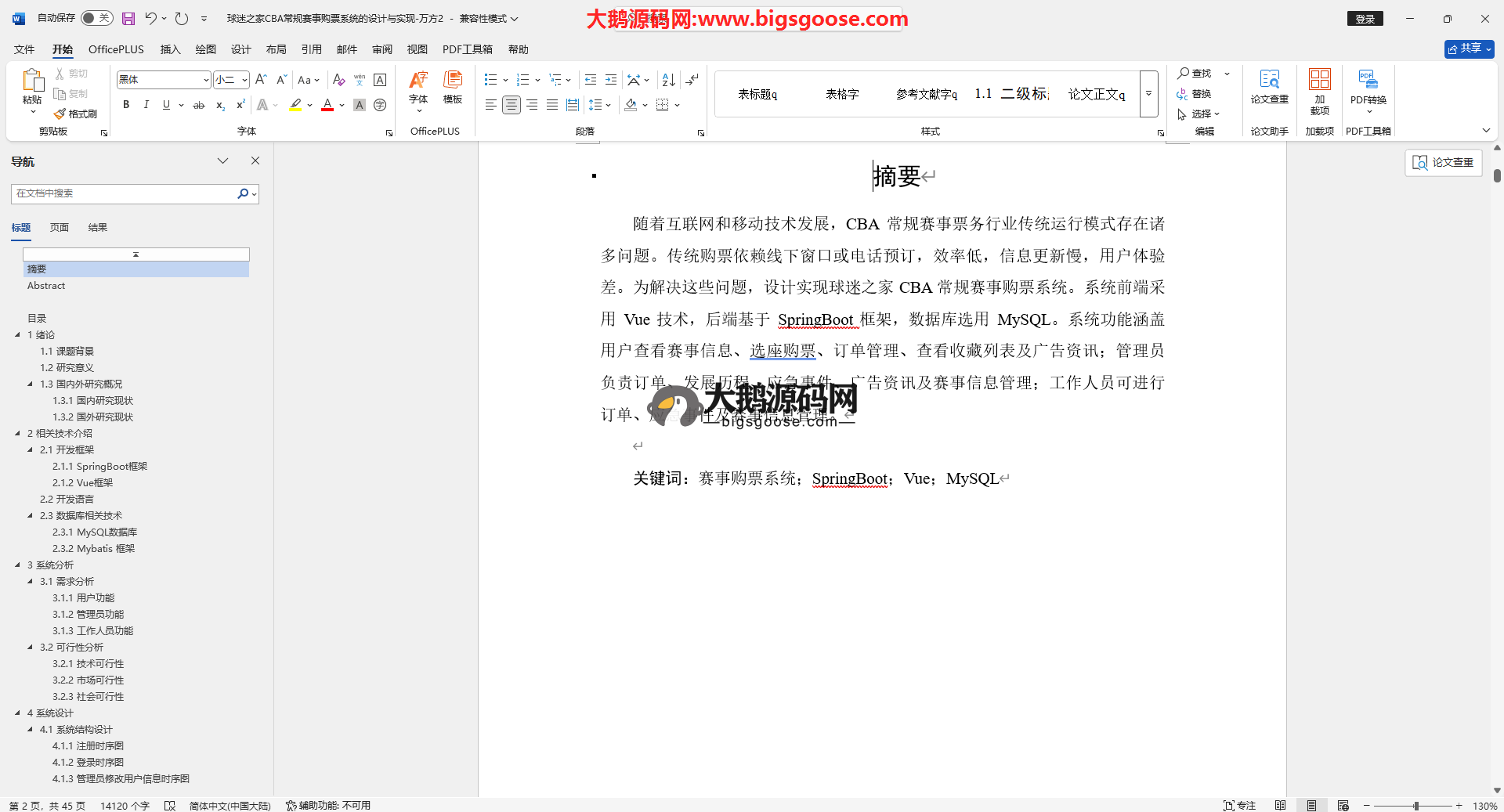Open the 插入 ribbon tab
Image resolution: width=1504 pixels, height=812 pixels.
170,49
